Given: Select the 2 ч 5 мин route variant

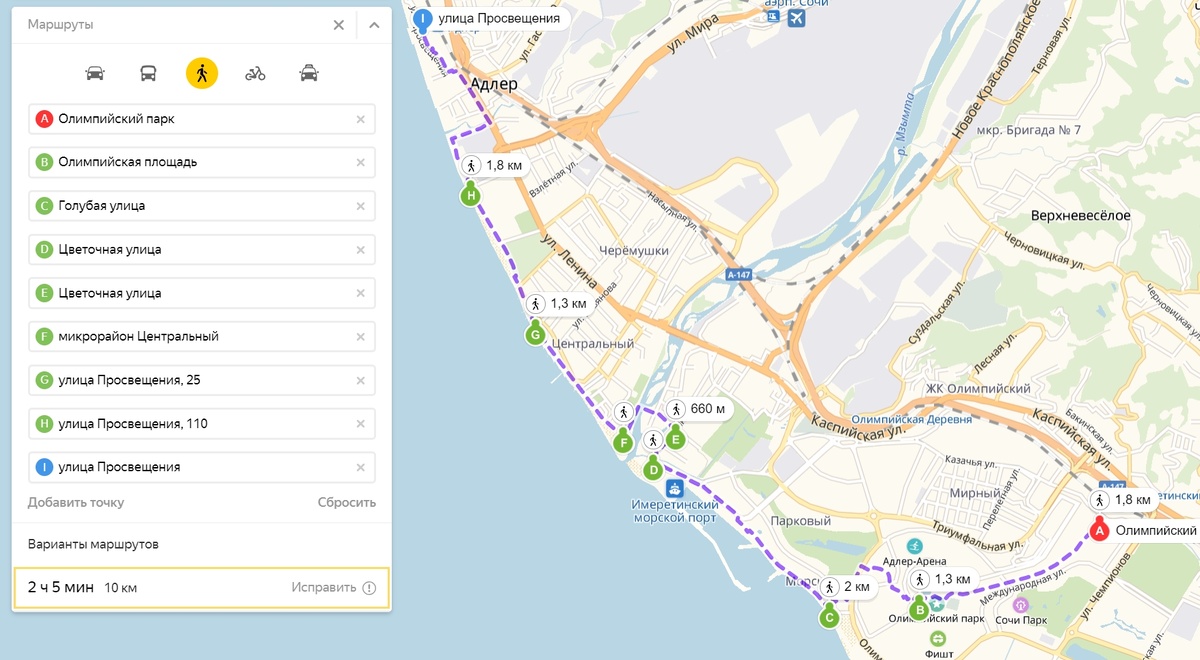Looking at the screenshot, I should [202, 588].
